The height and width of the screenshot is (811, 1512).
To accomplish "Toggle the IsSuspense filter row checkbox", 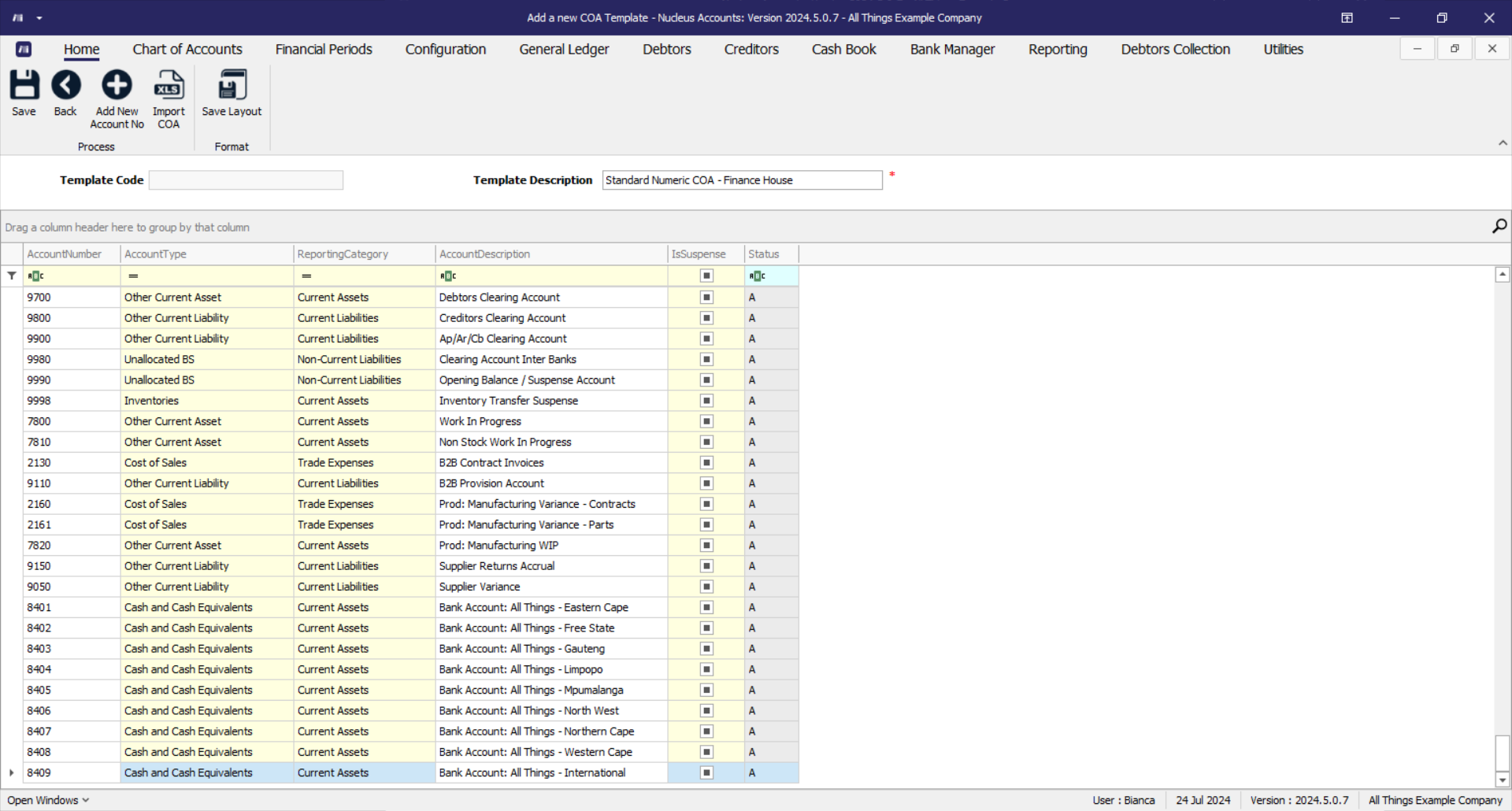I will pos(706,276).
